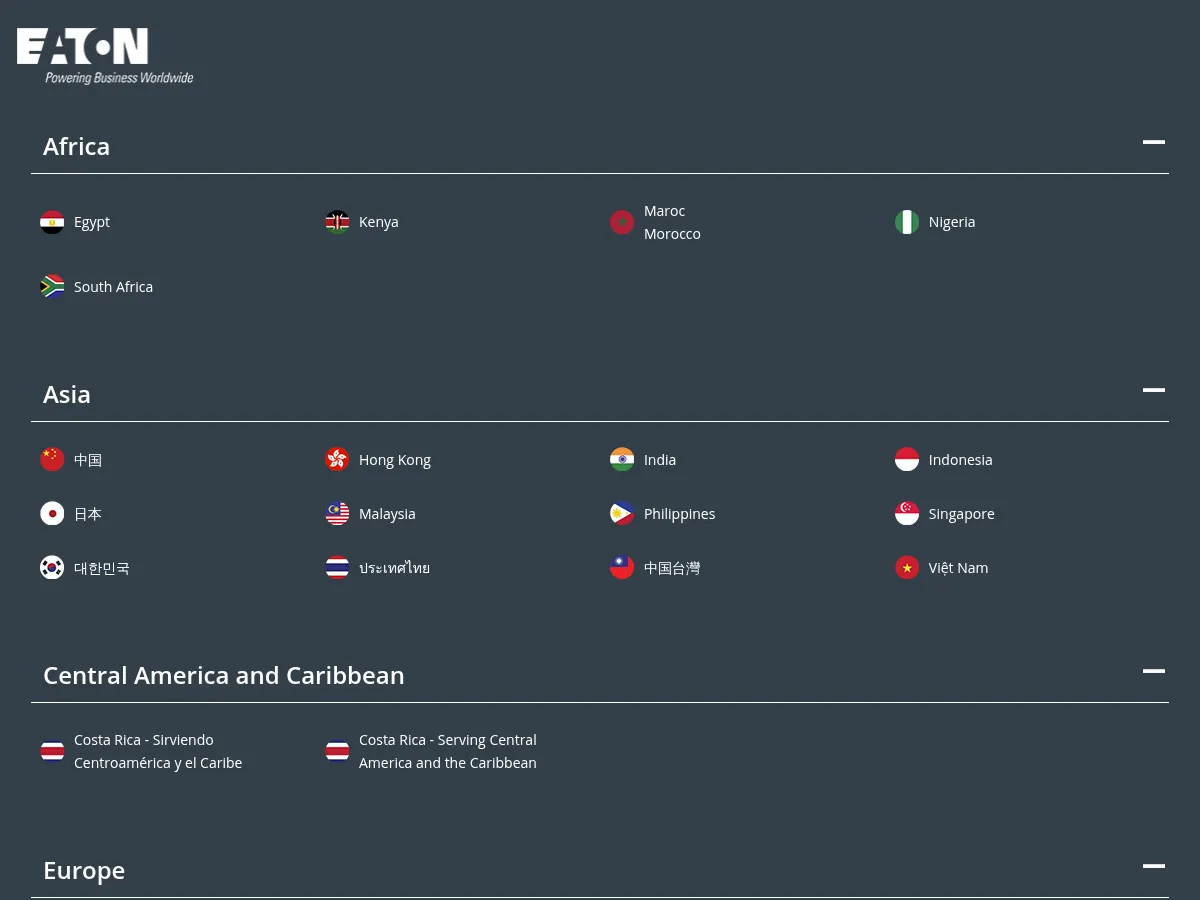Screen dimensions: 1200x900
Task: Click the South Africa flag icon
Action: 52,286
